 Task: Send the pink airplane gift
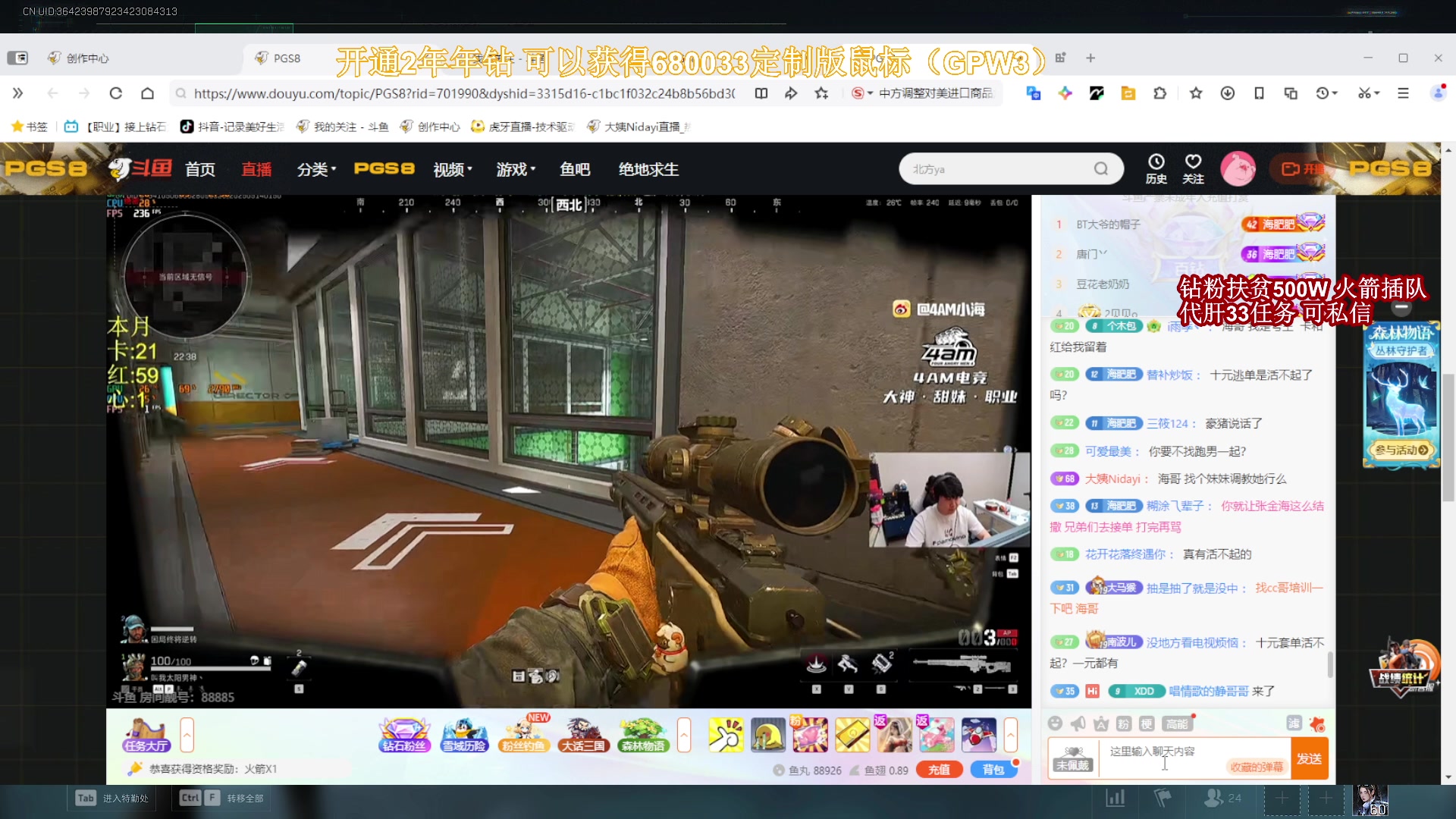coord(937,735)
